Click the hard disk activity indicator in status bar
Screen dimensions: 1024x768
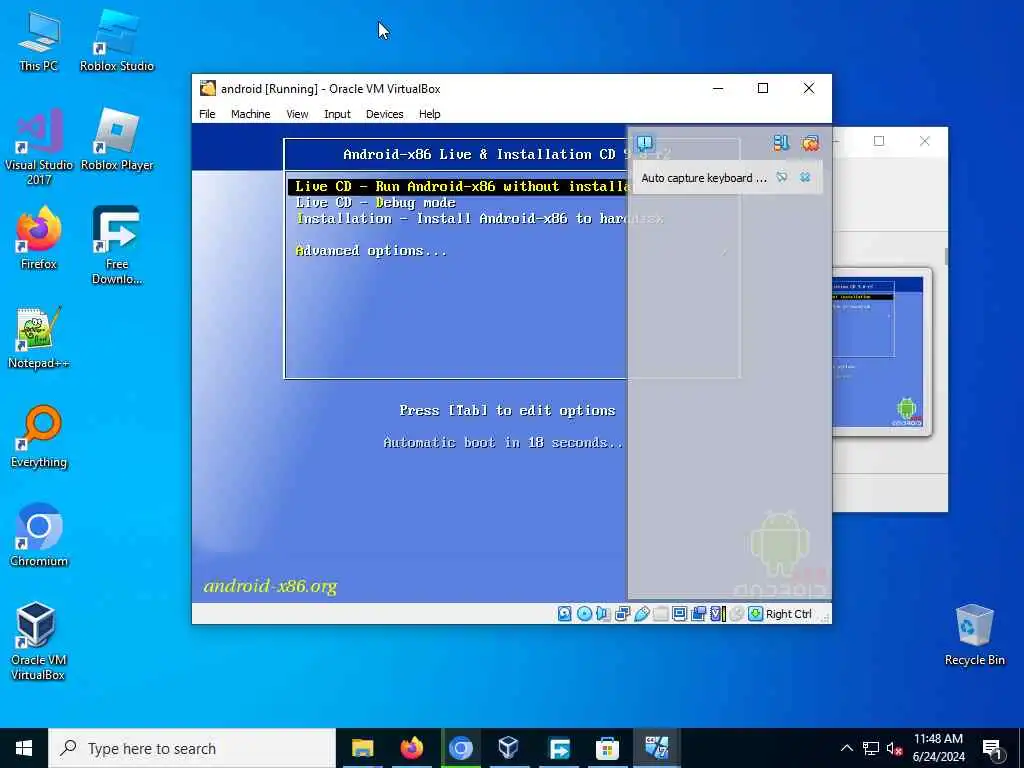click(x=564, y=614)
